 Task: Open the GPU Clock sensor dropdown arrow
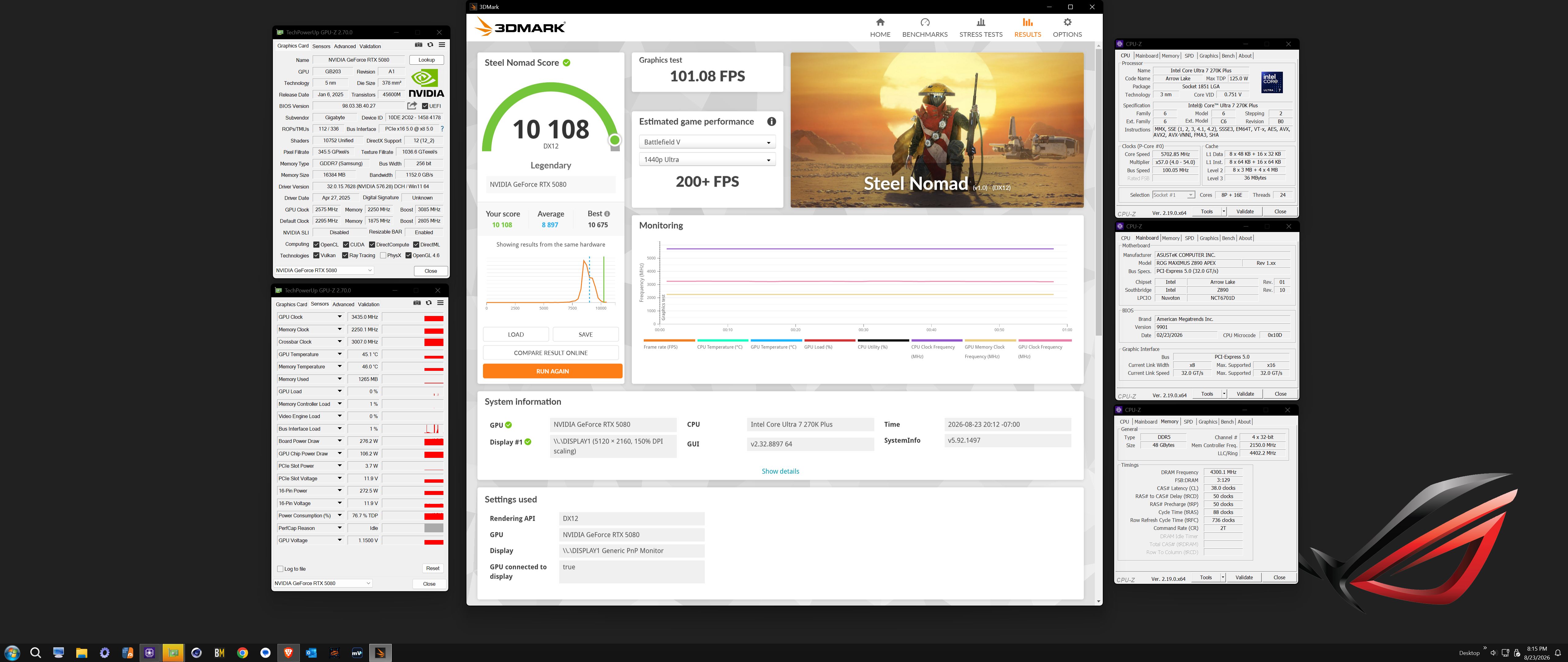click(x=340, y=317)
